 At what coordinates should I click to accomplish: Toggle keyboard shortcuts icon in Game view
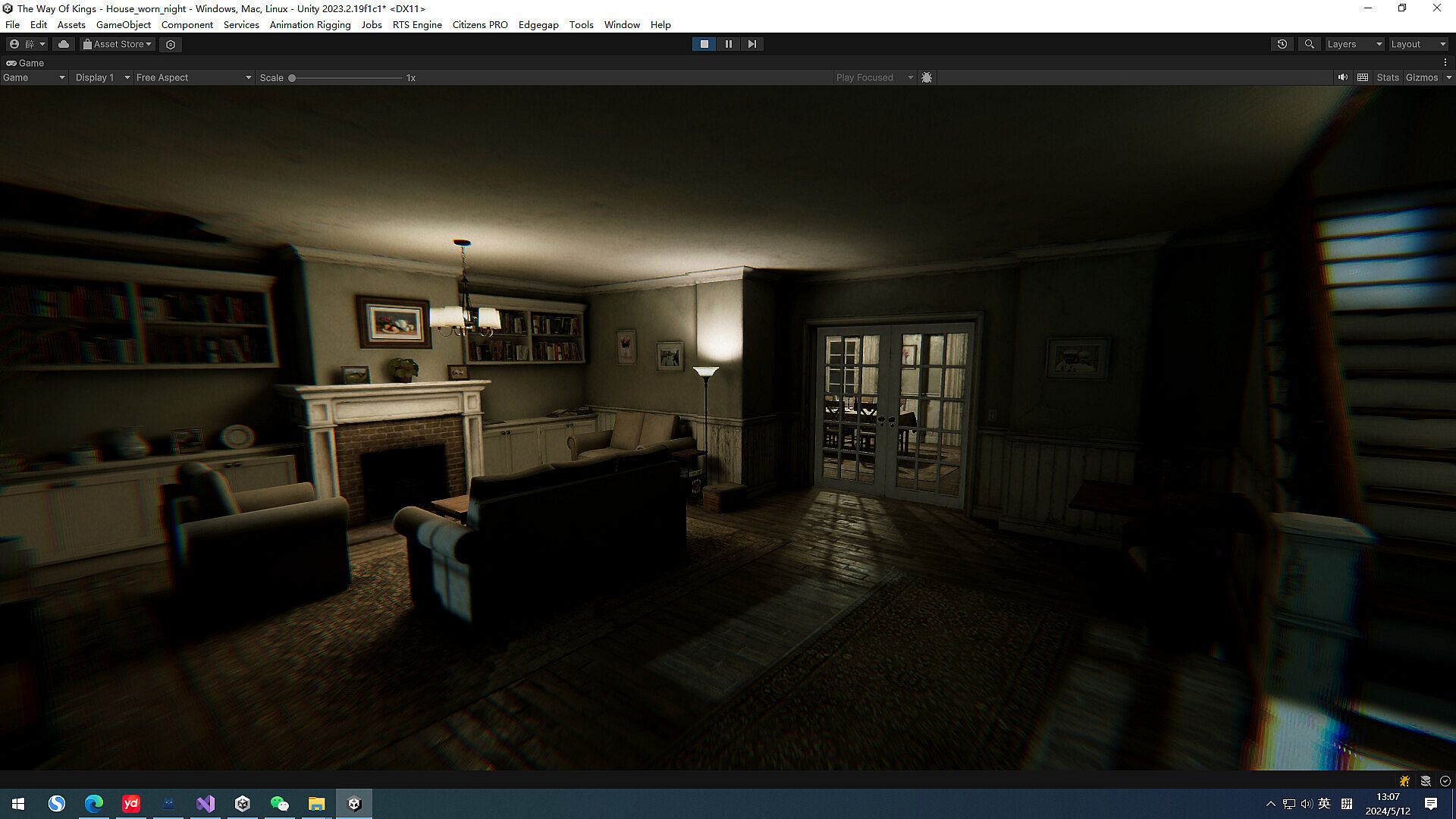(1363, 77)
